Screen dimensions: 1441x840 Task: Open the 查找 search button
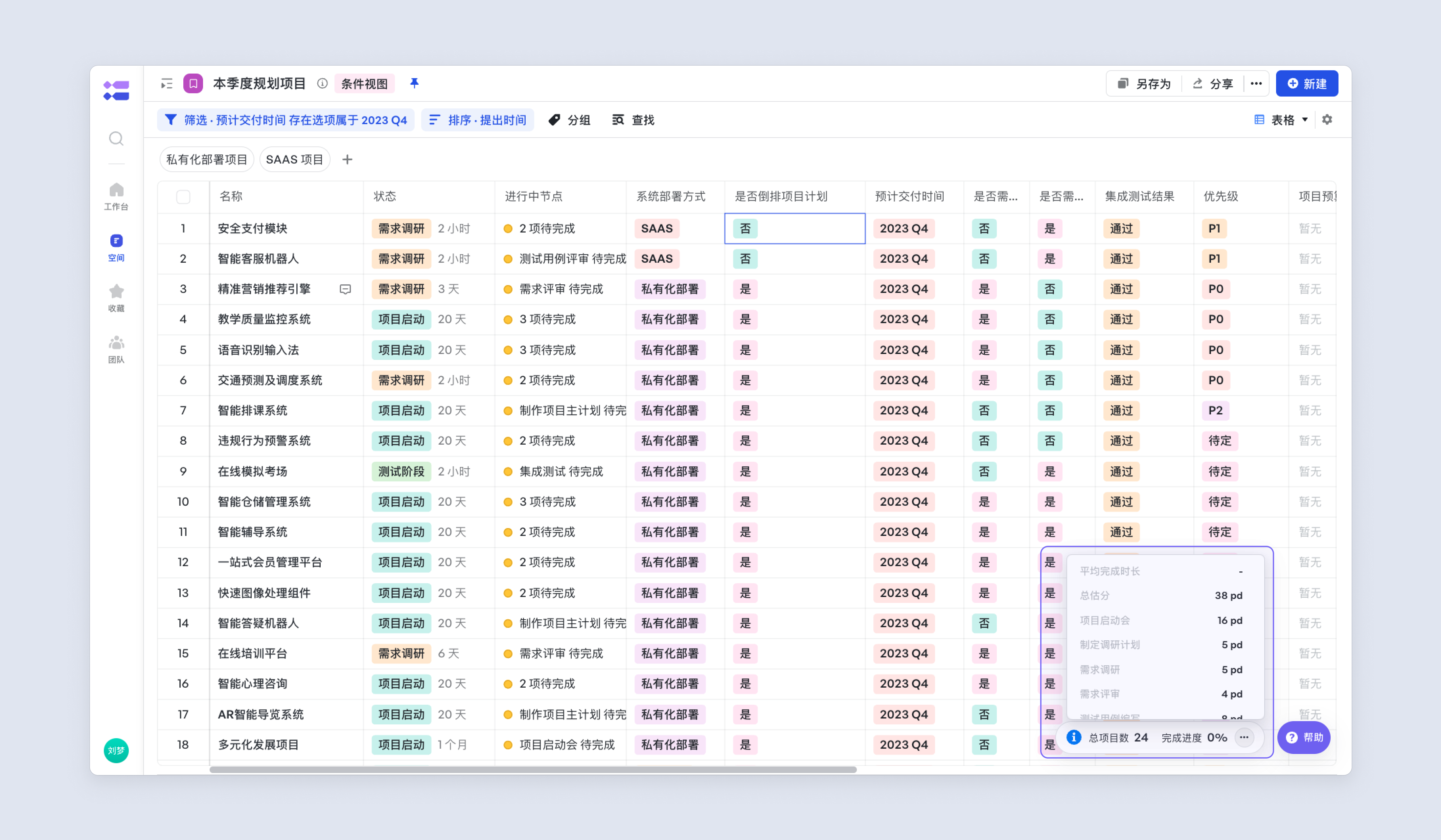click(x=633, y=120)
